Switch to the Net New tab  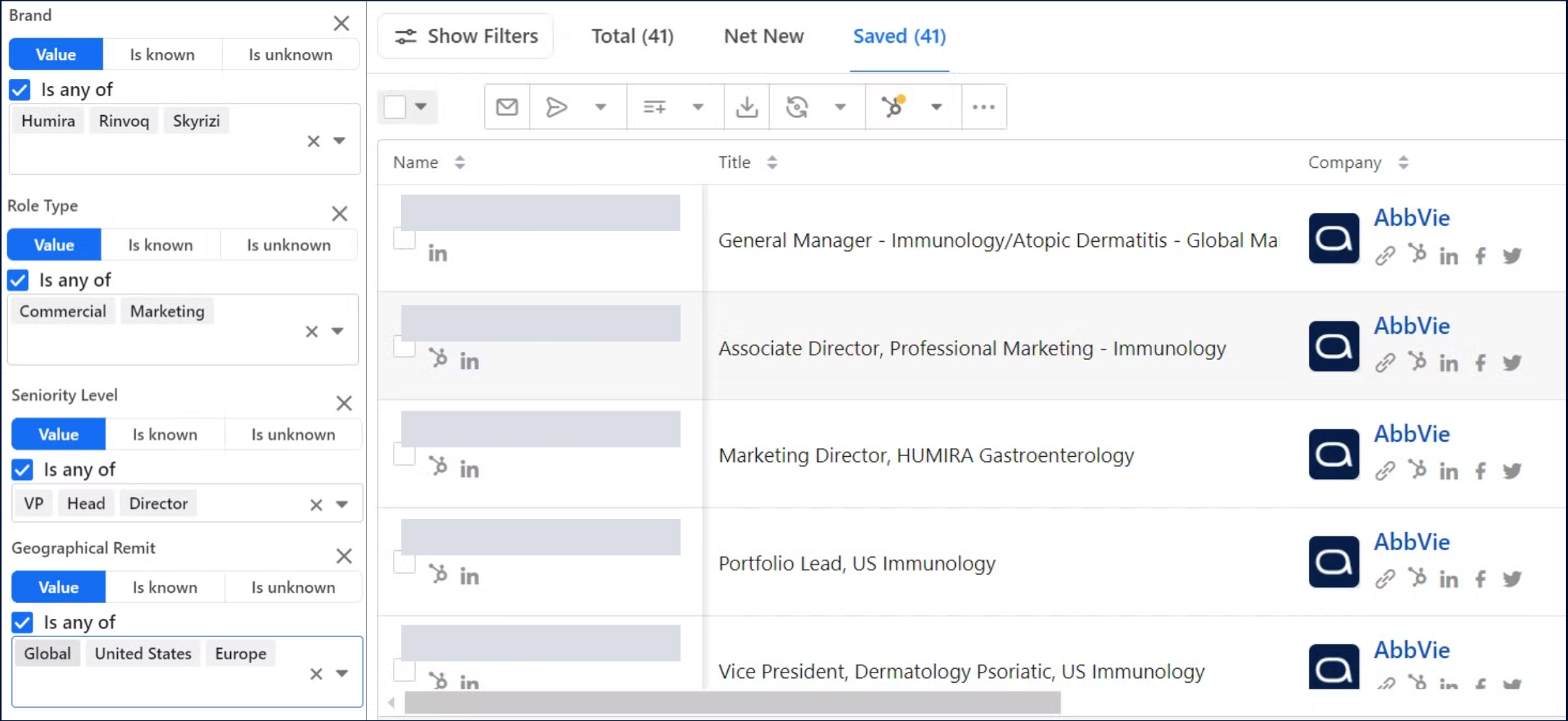pos(763,36)
